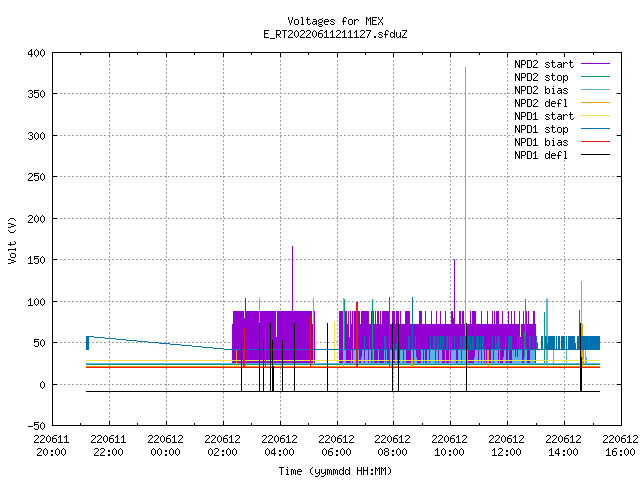The width and height of the screenshot is (640, 480).
Task: Click the red NPD1 bias legend line
Action: (595, 142)
